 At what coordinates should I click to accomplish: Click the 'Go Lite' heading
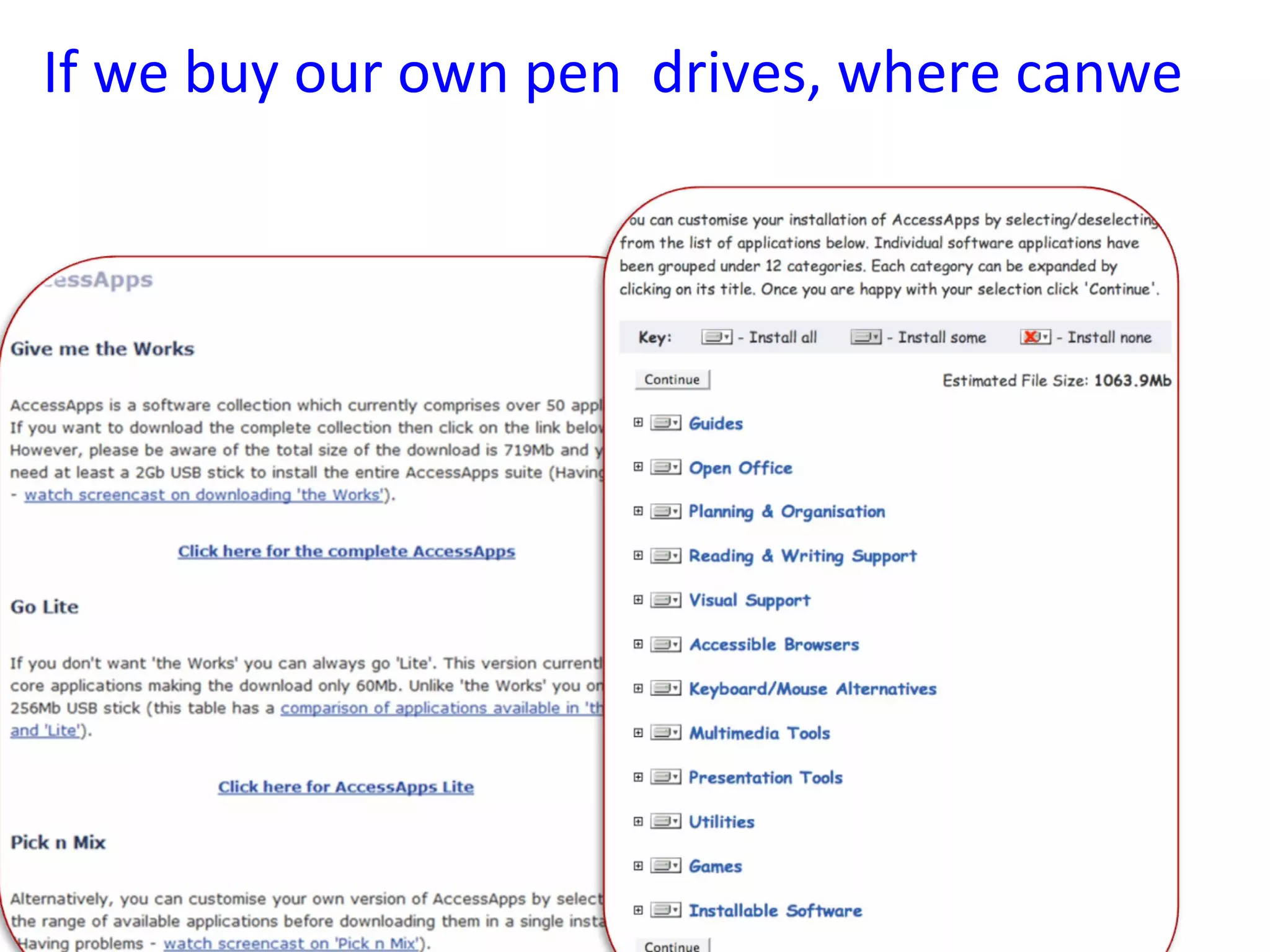pos(45,607)
